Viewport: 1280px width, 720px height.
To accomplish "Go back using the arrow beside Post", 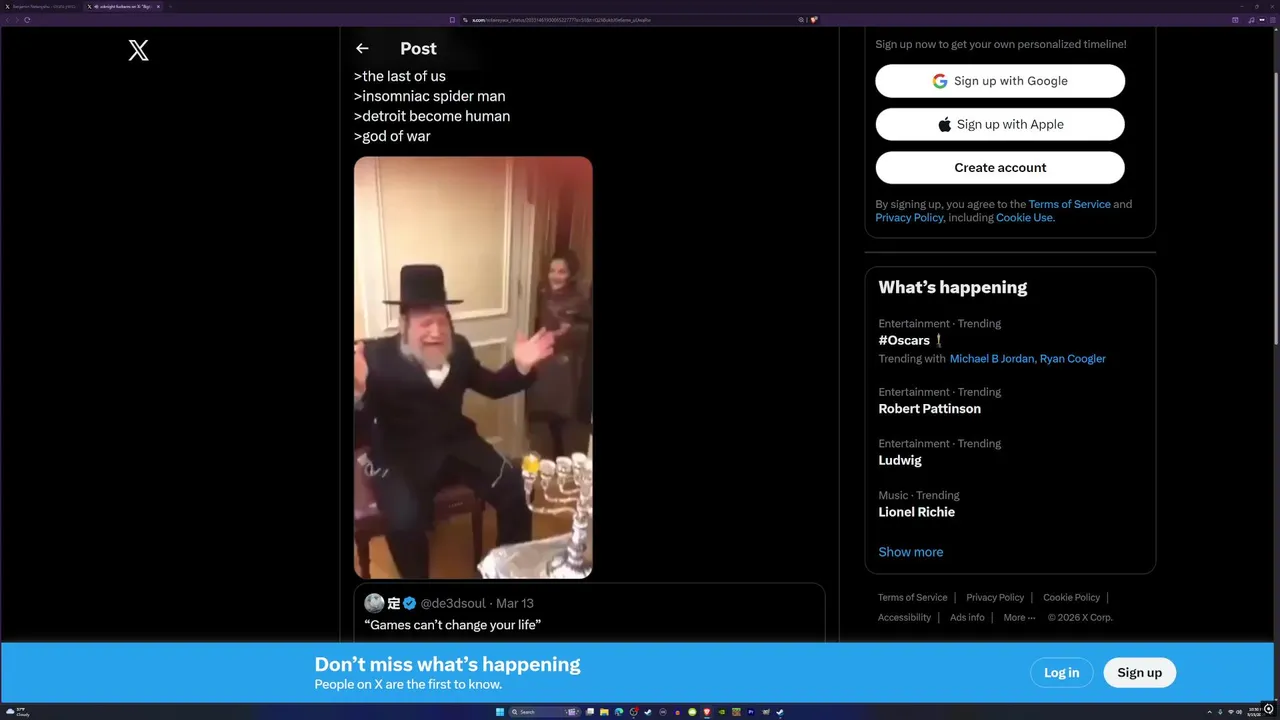I will click(362, 48).
